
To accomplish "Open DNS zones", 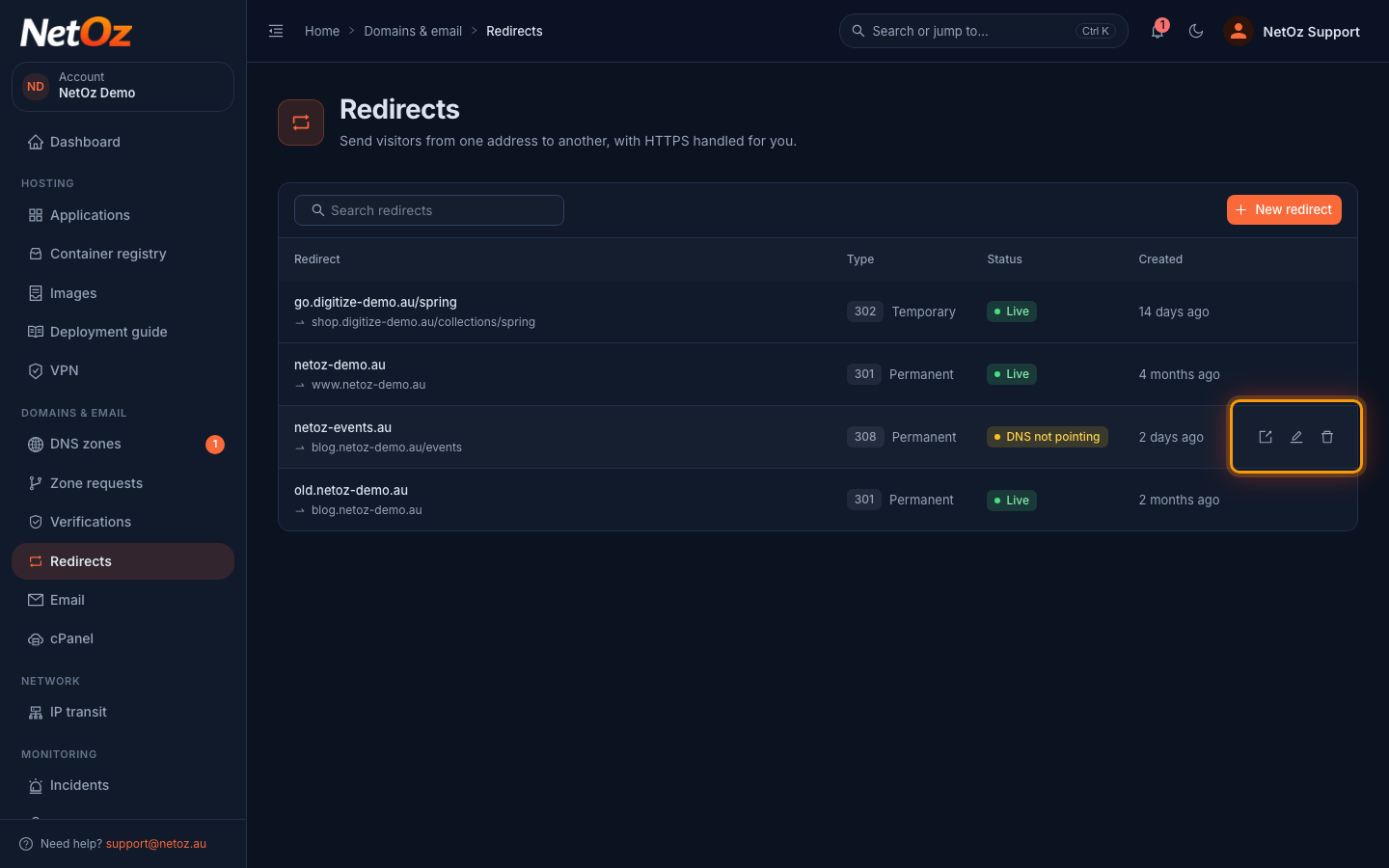I will click(123, 444).
